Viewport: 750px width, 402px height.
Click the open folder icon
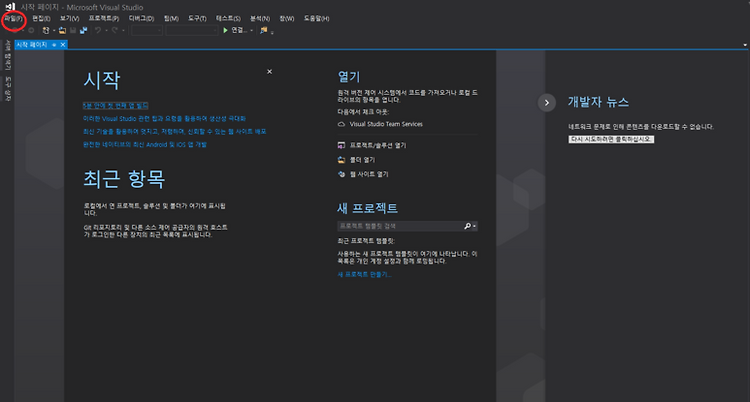pyautogui.click(x=341, y=160)
